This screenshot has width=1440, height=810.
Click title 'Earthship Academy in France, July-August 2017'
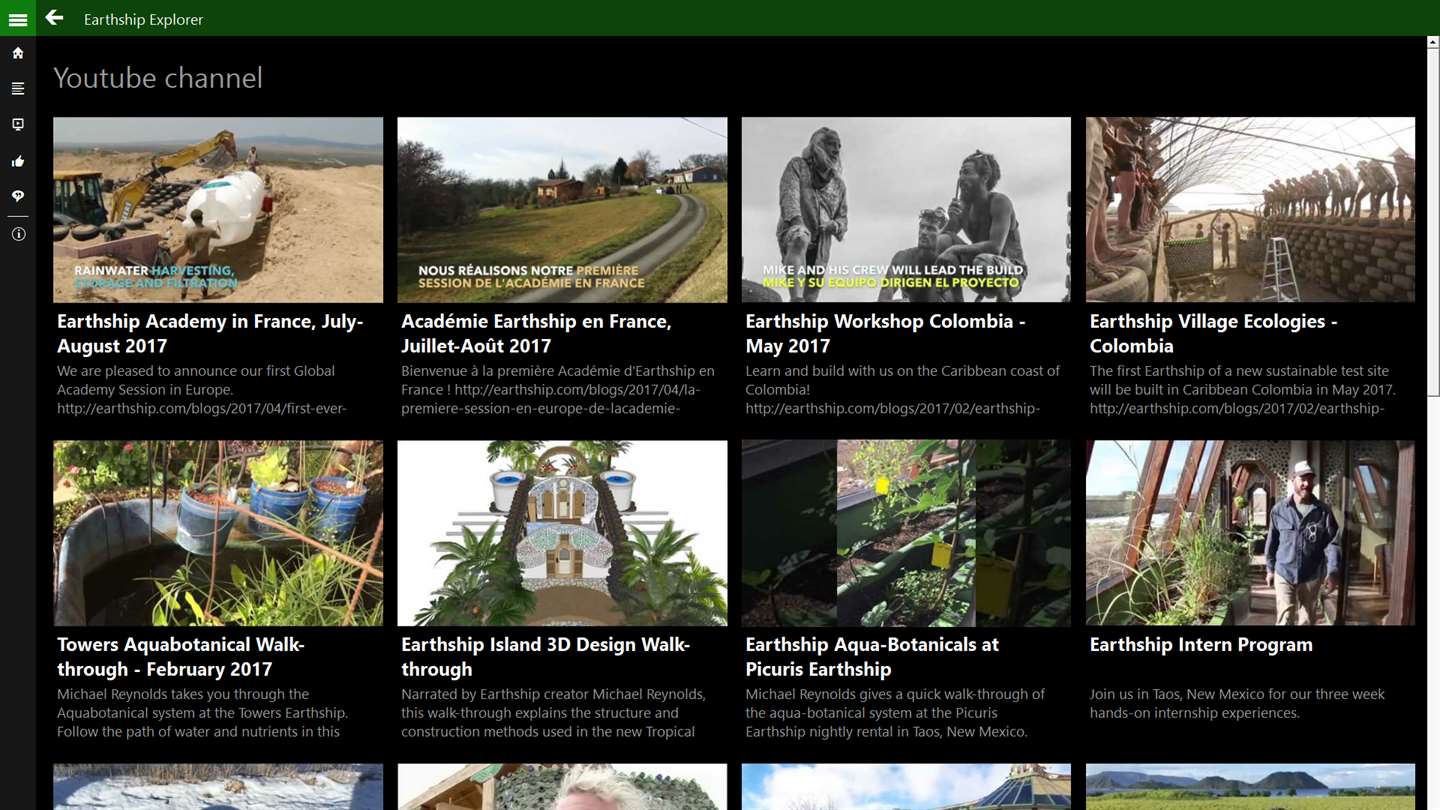pos(210,333)
